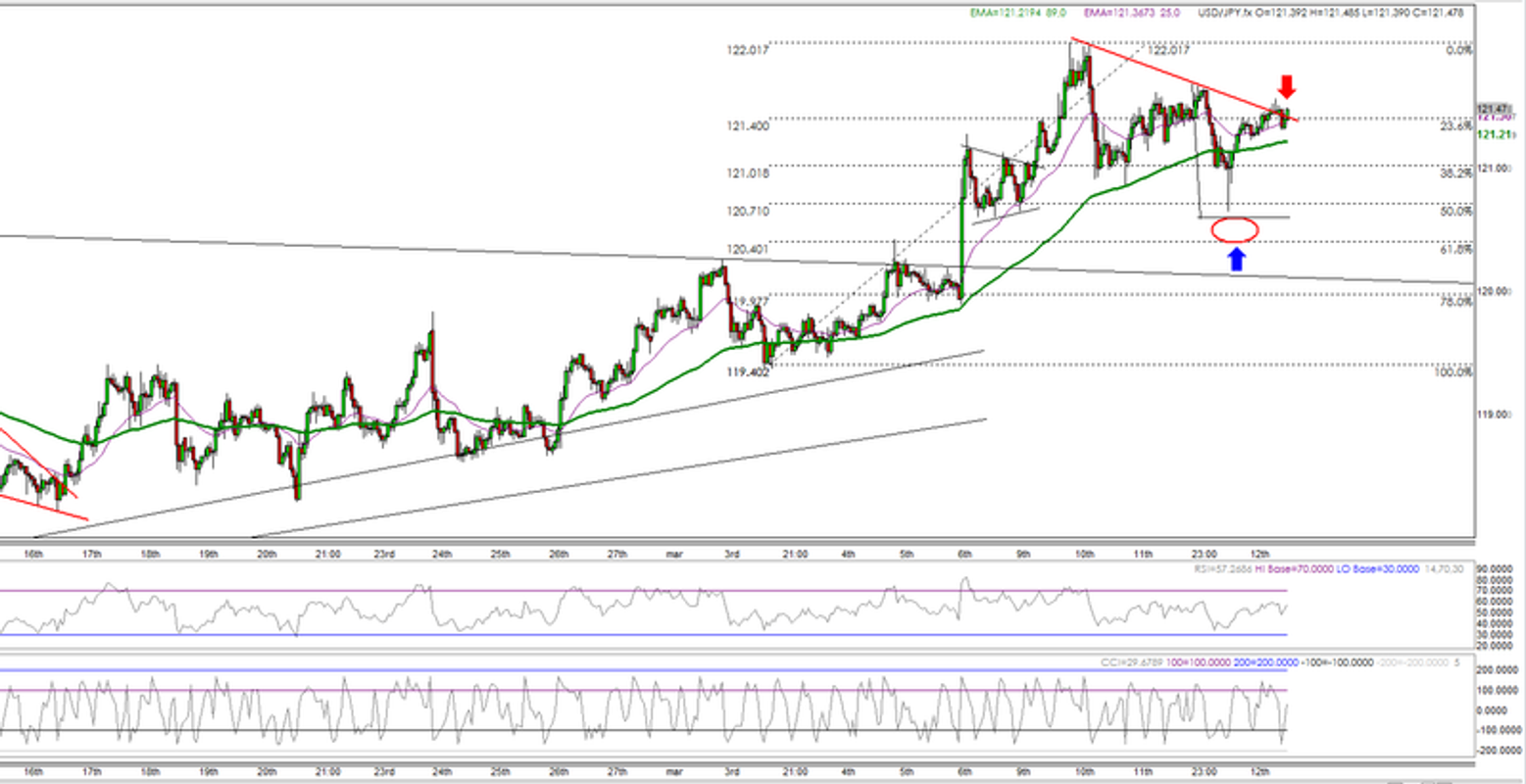Click the blue up arrow marker
1526x784 pixels.
pyautogui.click(x=1237, y=259)
